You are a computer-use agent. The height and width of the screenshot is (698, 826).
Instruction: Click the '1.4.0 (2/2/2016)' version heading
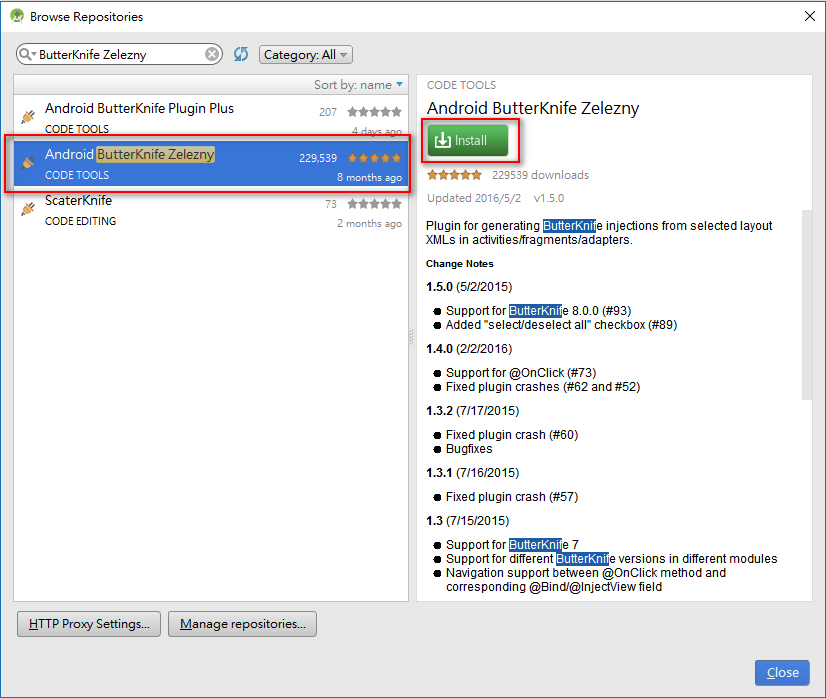click(x=469, y=349)
